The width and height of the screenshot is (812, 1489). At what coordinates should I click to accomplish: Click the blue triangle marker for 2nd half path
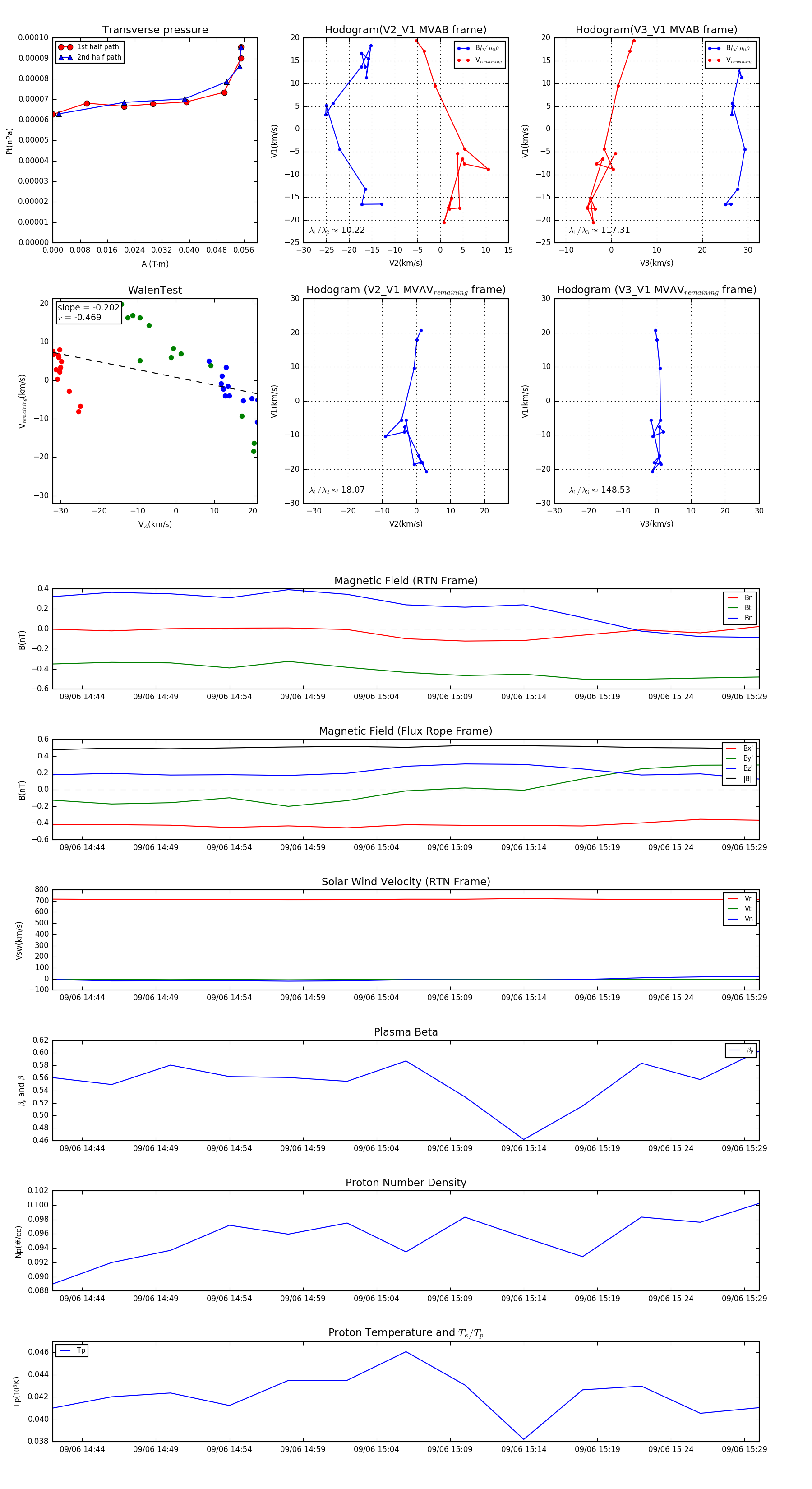(x=65, y=57)
